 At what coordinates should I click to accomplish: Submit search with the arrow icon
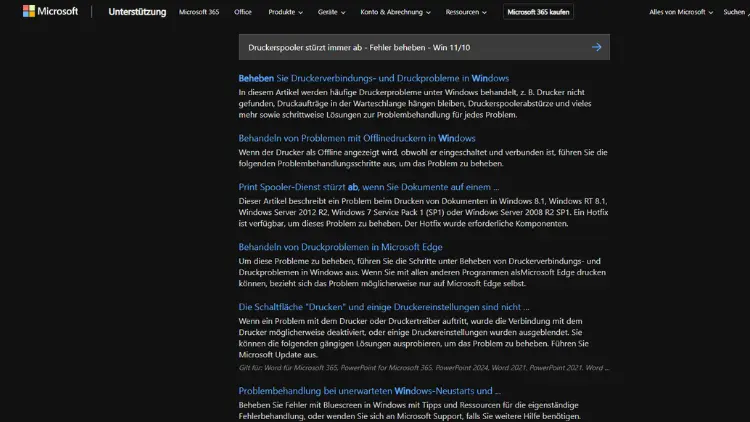(596, 47)
